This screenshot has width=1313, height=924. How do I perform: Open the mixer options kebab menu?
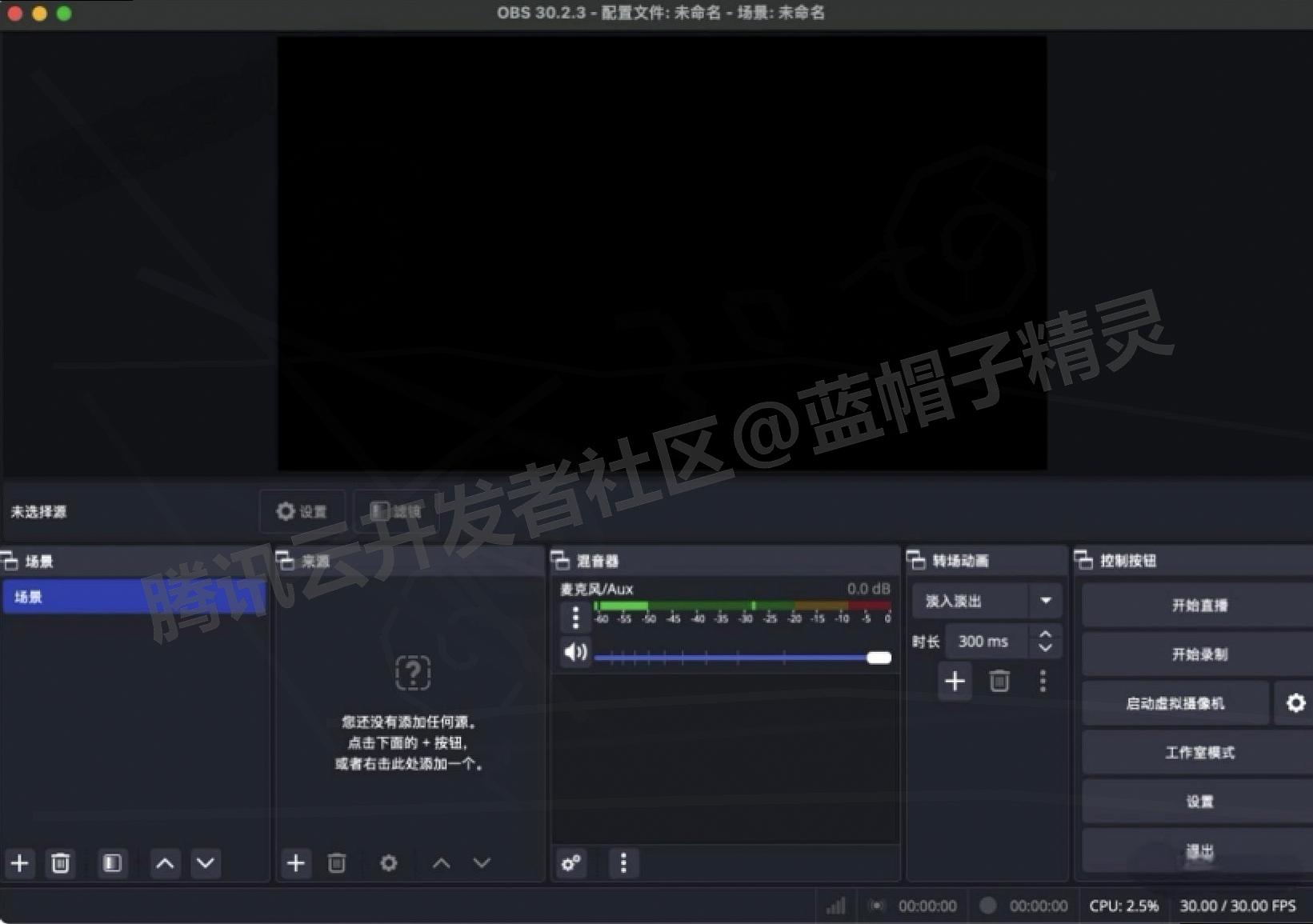pyautogui.click(x=623, y=864)
